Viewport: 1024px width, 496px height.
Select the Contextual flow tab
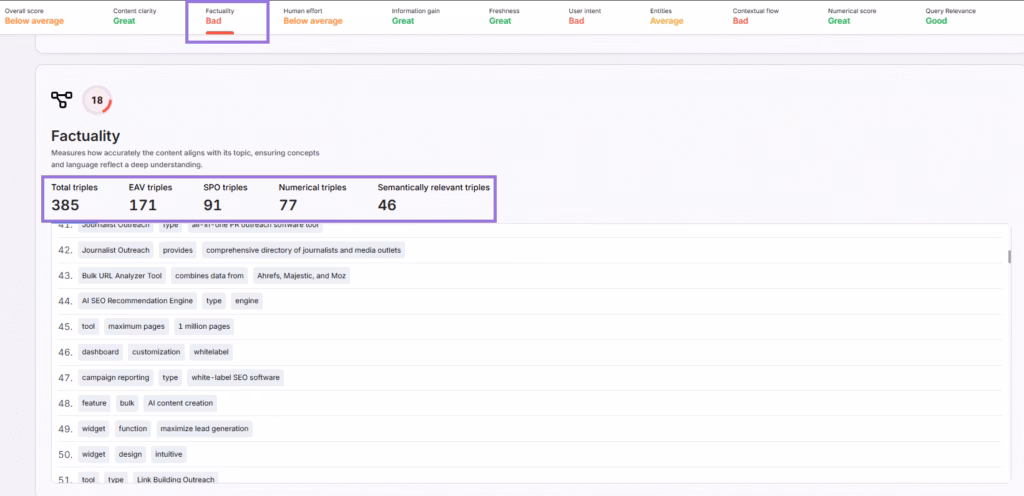[x=756, y=16]
